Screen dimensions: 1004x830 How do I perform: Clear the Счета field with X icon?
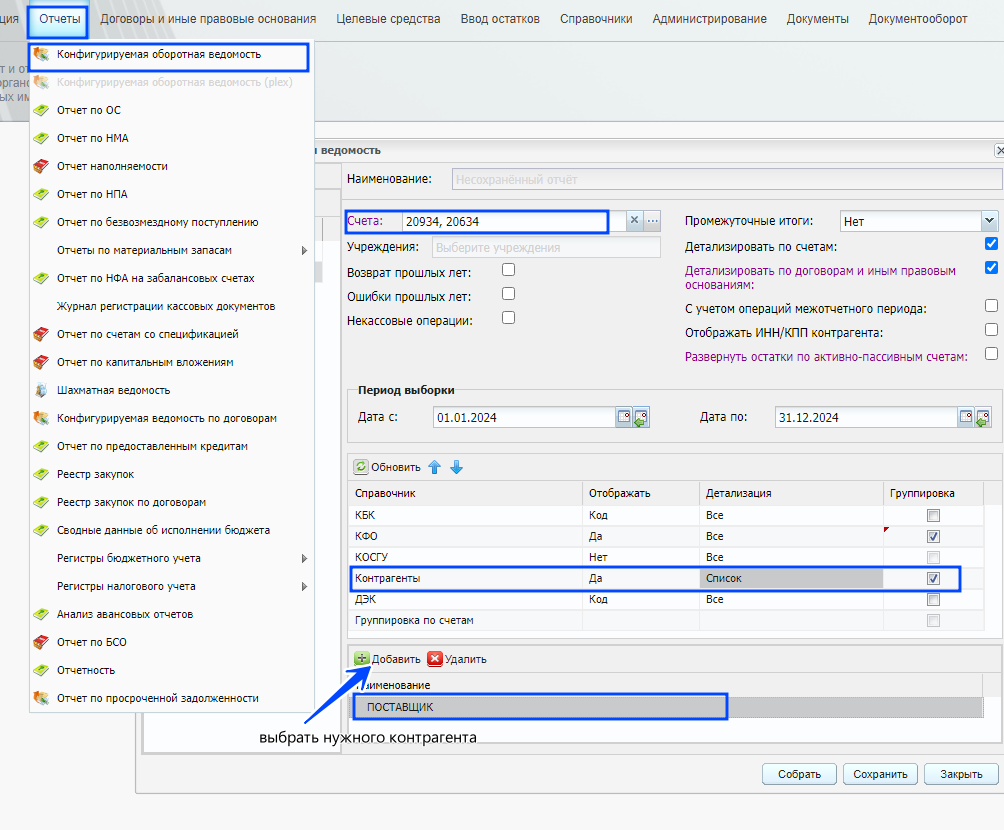[x=634, y=220]
